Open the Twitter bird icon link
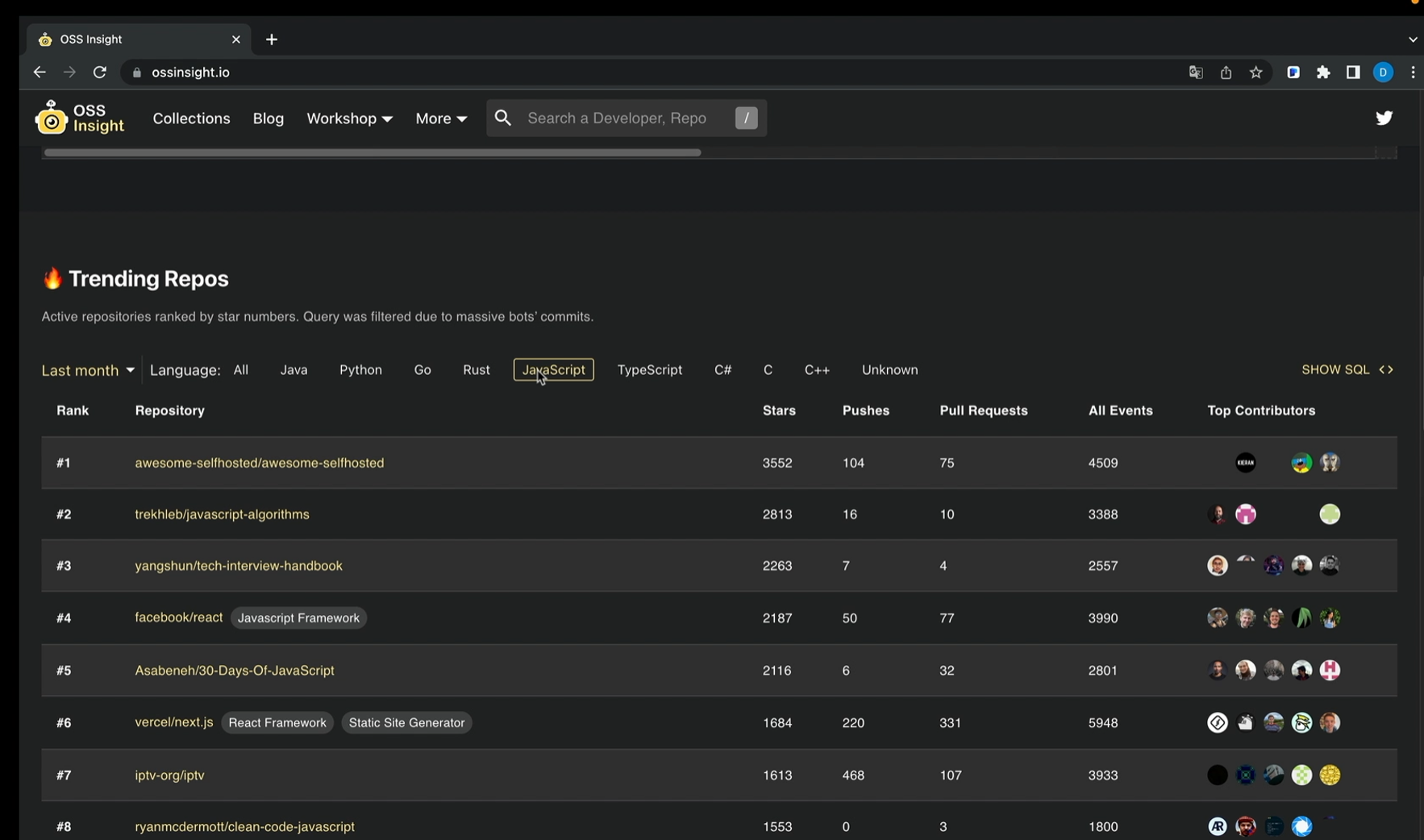 click(1384, 118)
